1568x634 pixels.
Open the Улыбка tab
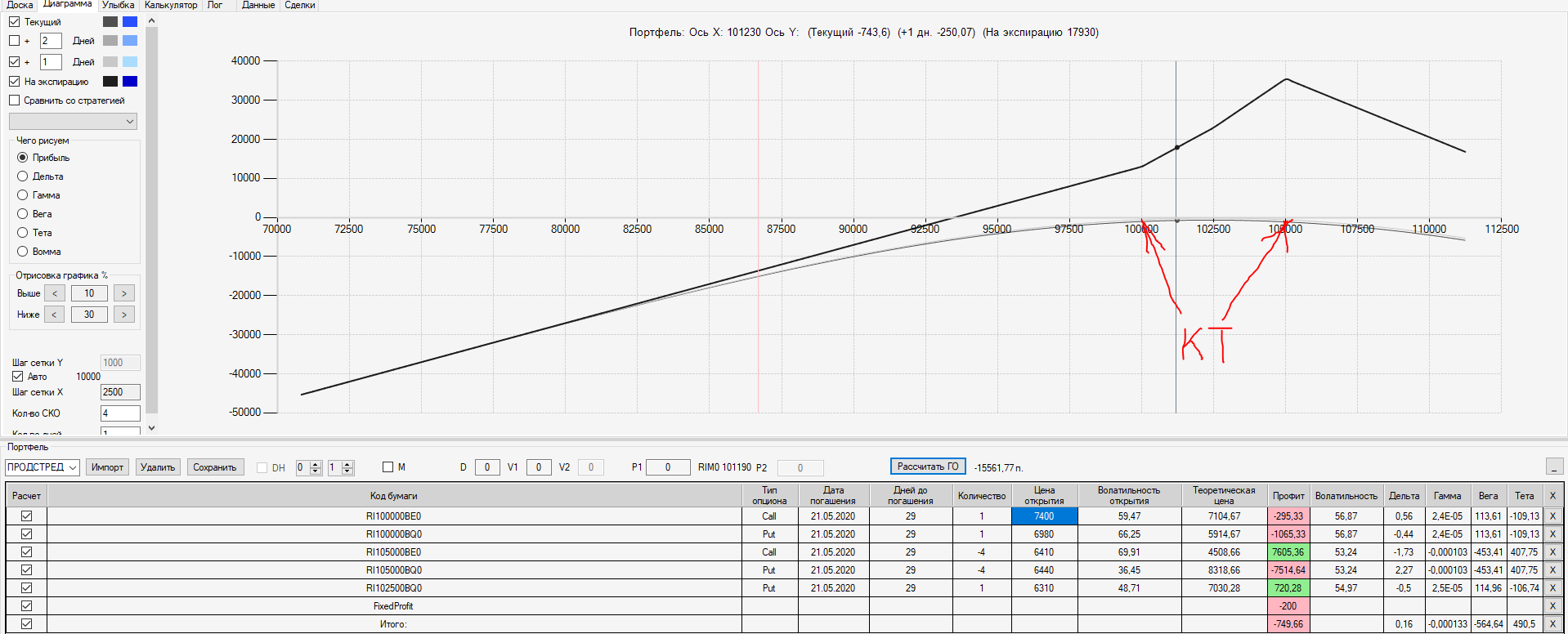click(x=119, y=5)
